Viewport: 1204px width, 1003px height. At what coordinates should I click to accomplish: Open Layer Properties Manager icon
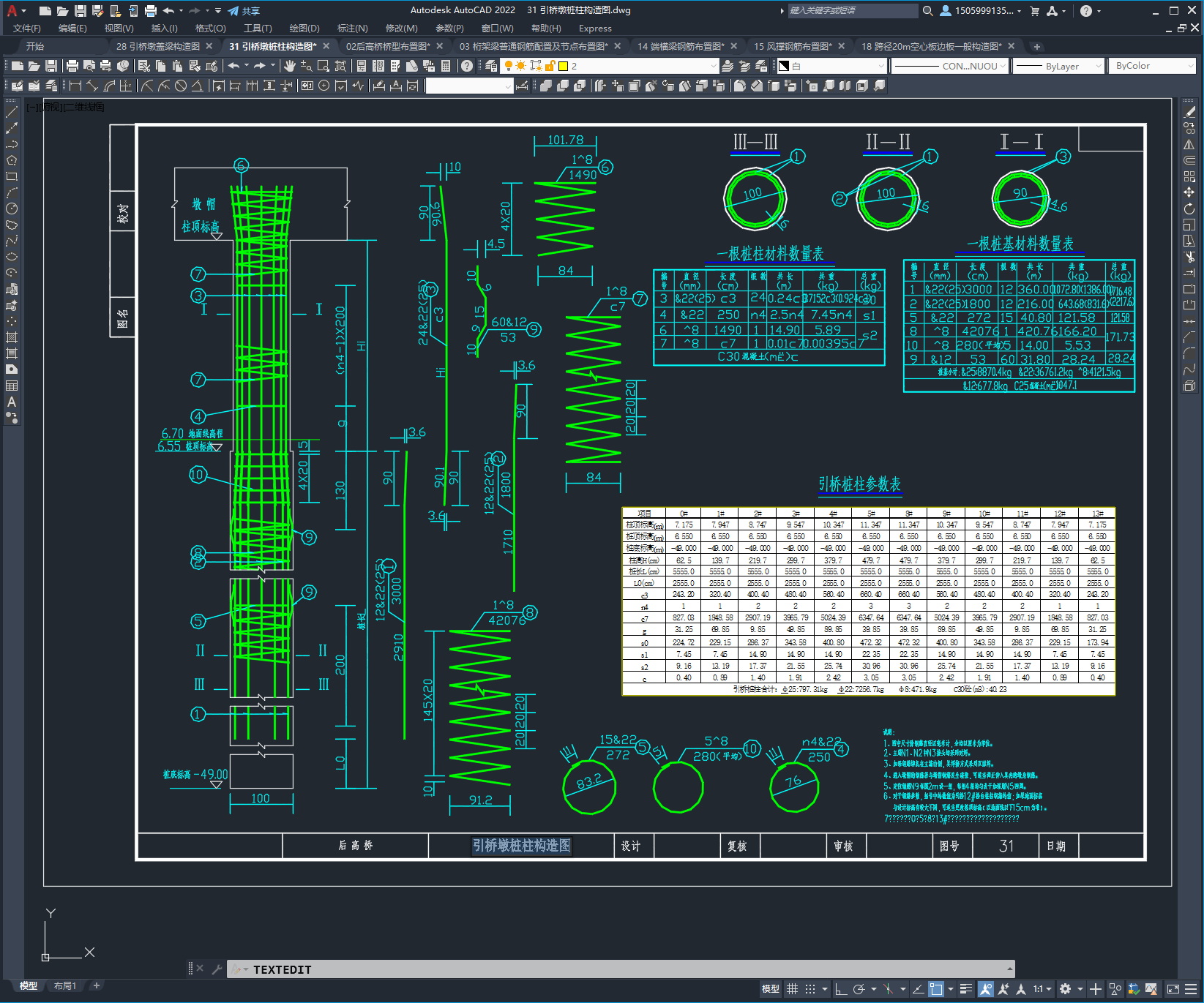coord(491,66)
